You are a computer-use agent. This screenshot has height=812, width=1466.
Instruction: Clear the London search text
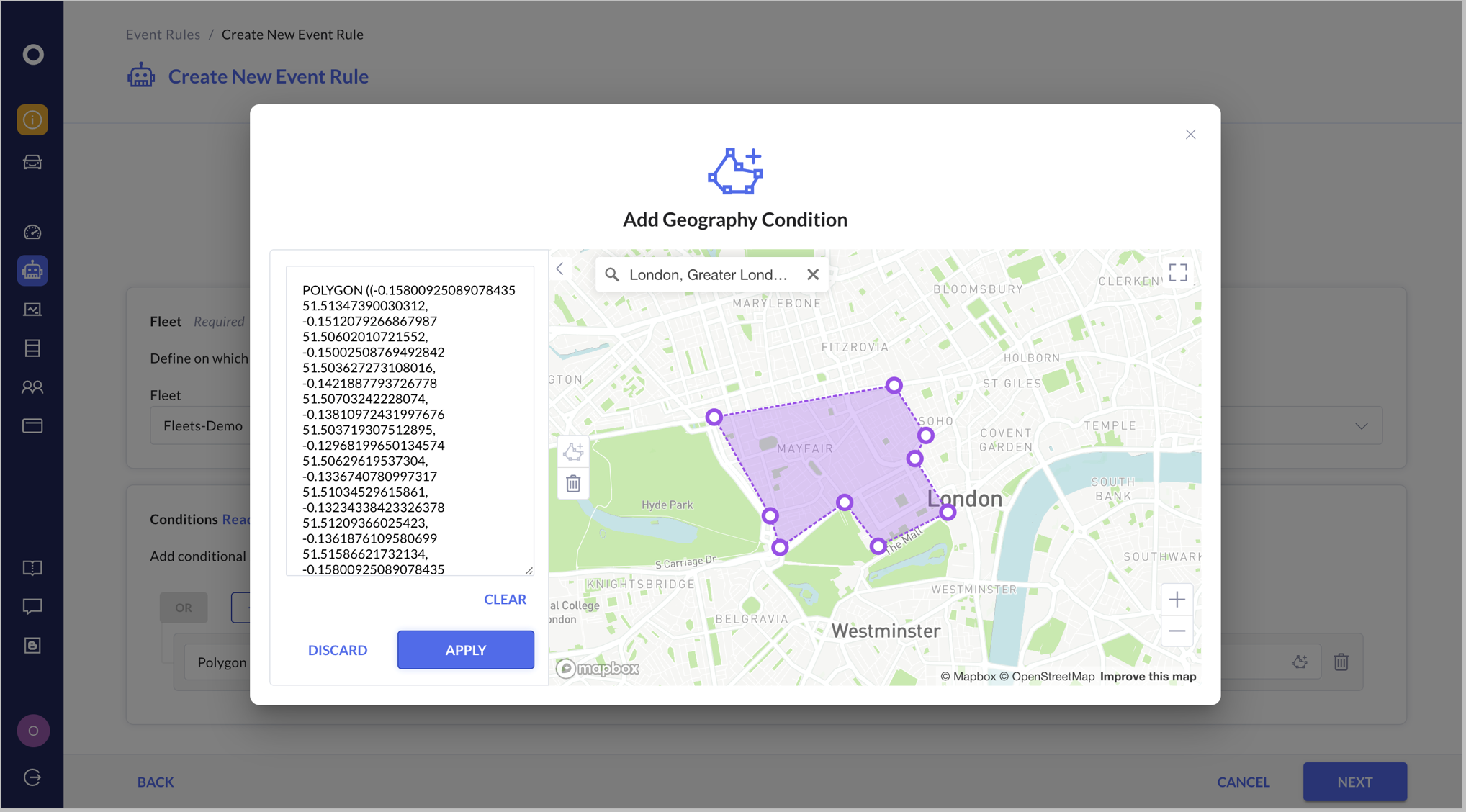(813, 274)
